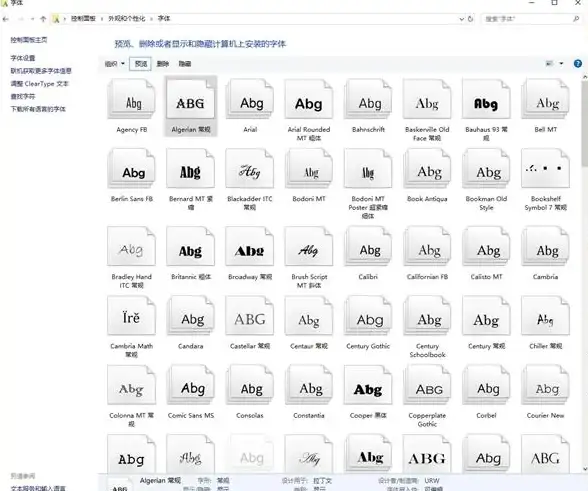The width and height of the screenshot is (588, 491).
Task: Open Font settings link in sidebar
Action: (23, 58)
